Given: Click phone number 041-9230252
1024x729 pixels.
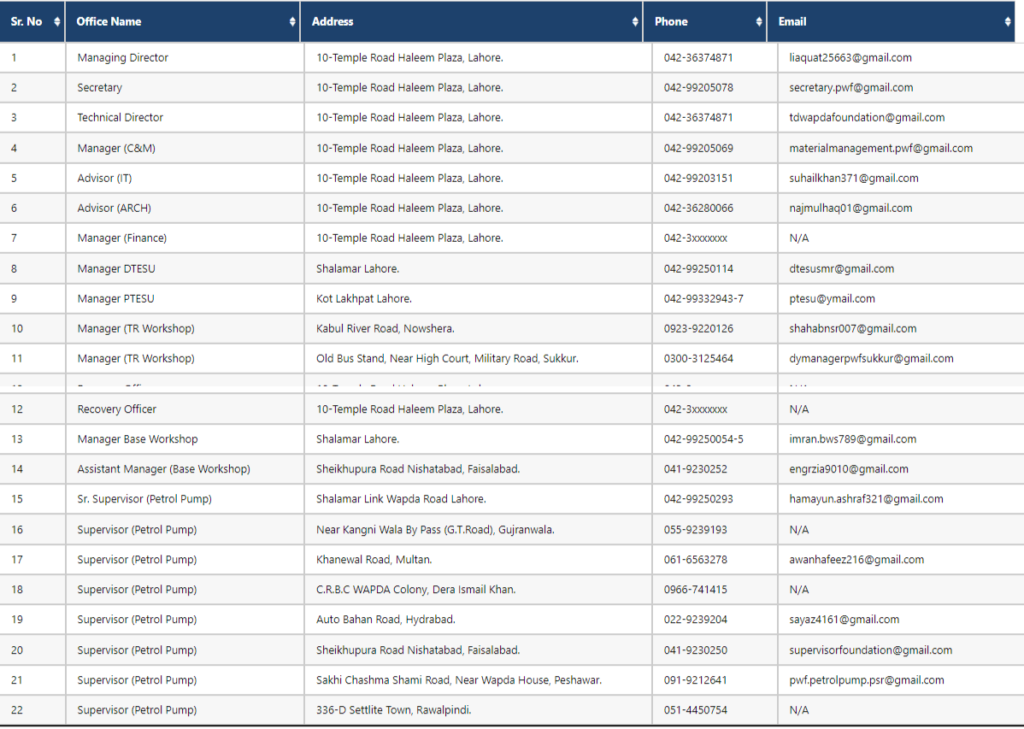Looking at the screenshot, I should click(696, 470).
